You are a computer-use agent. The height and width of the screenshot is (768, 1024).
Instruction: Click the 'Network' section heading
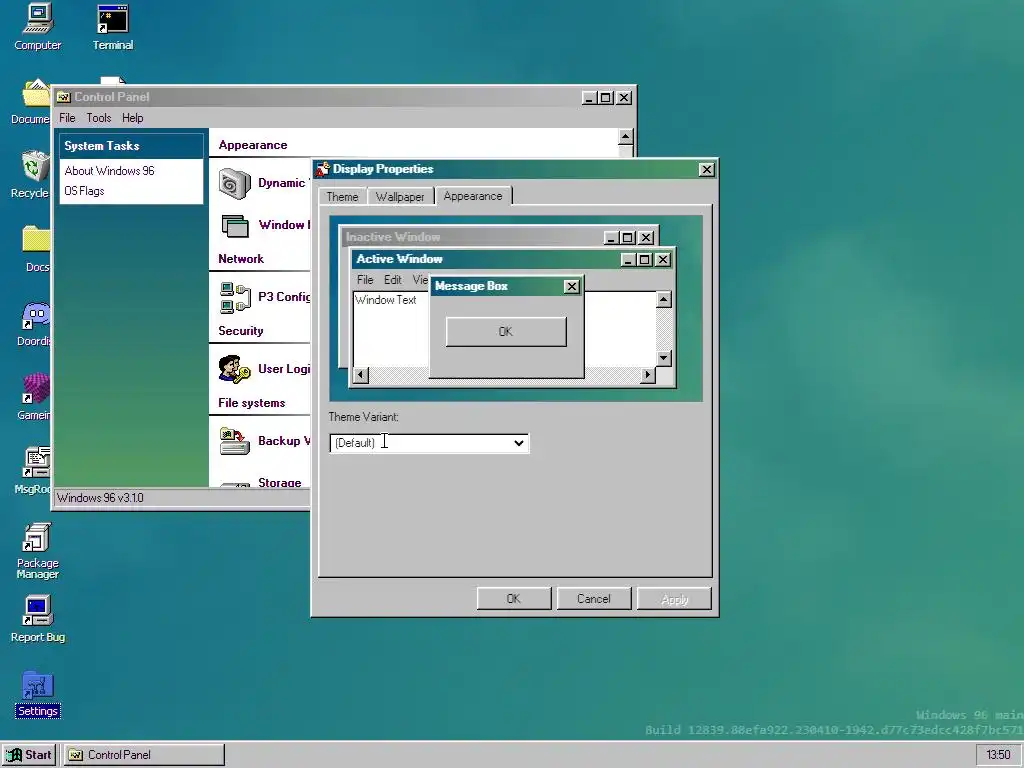point(241,259)
